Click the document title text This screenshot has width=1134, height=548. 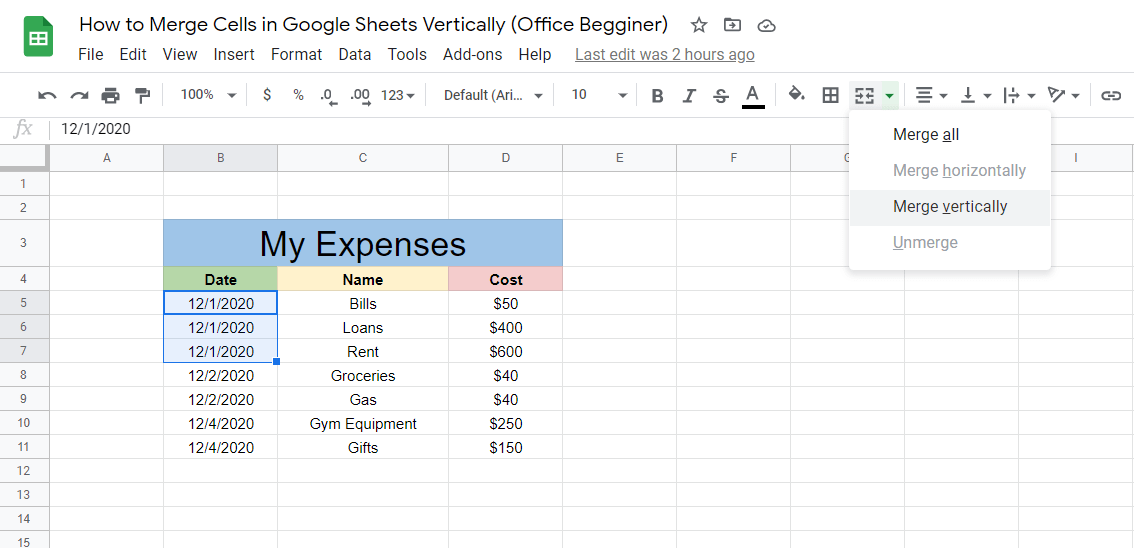[373, 25]
